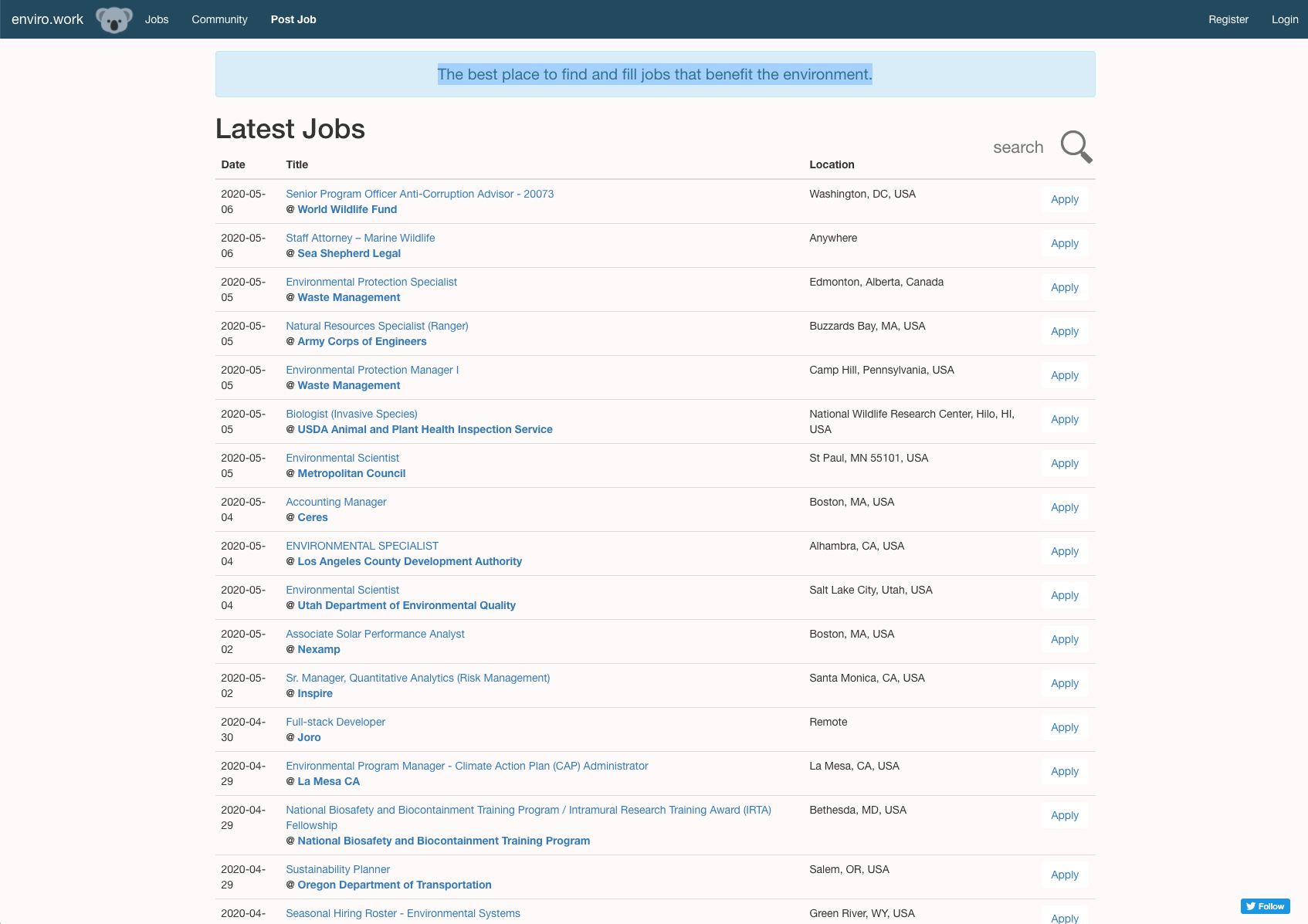Apply to the Metropolitan Council job
1308x924 pixels.
(1064, 463)
